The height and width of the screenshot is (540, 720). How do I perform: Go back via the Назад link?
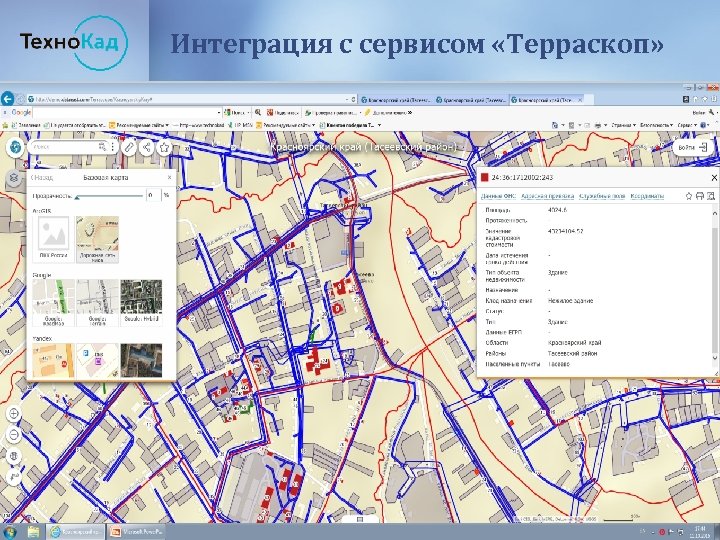(x=42, y=177)
